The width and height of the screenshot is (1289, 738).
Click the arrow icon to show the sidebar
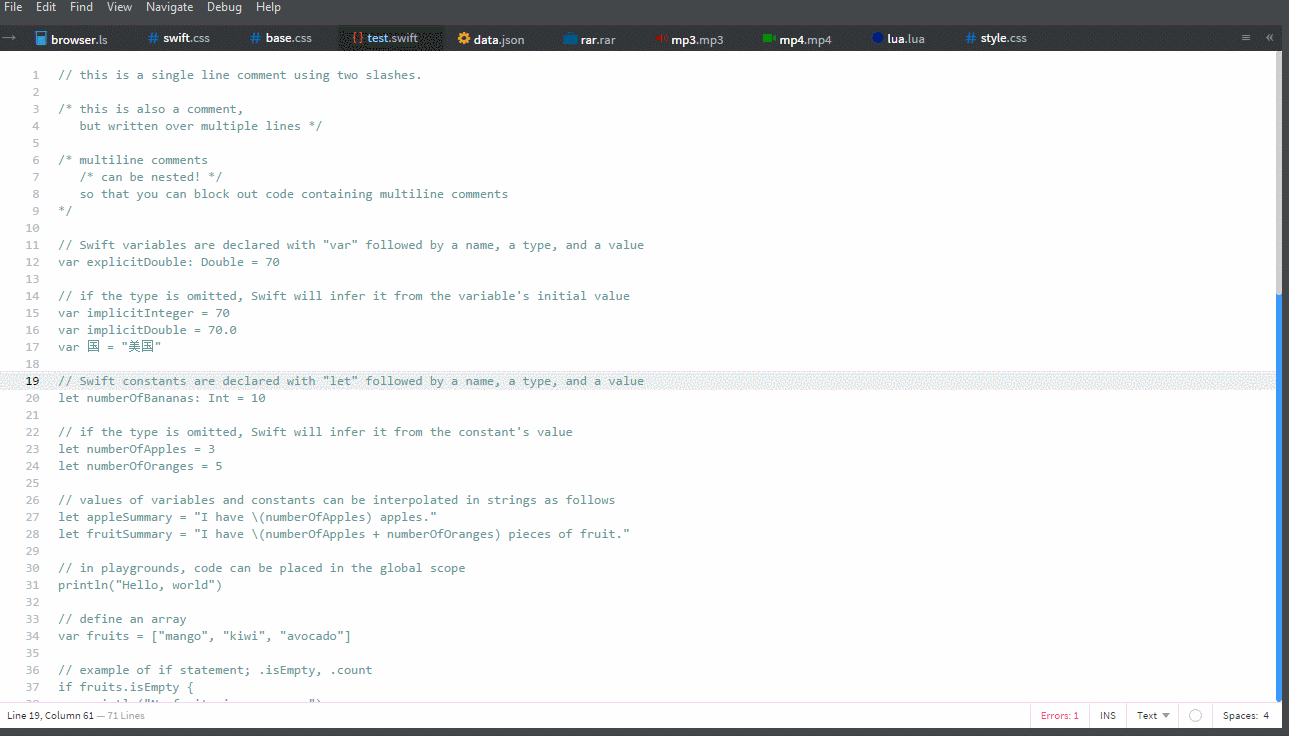coord(9,38)
